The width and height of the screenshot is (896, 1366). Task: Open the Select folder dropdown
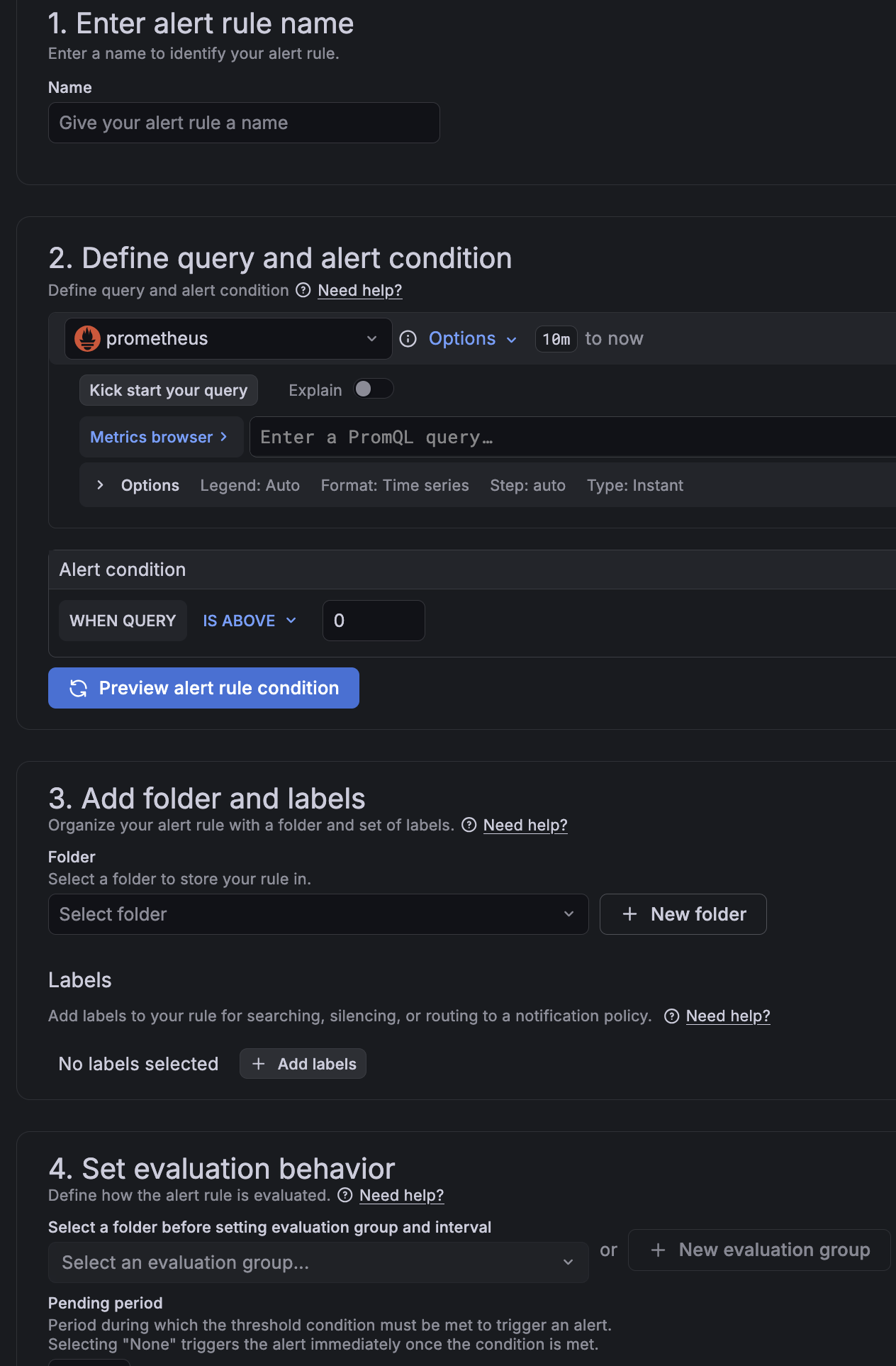(x=318, y=914)
